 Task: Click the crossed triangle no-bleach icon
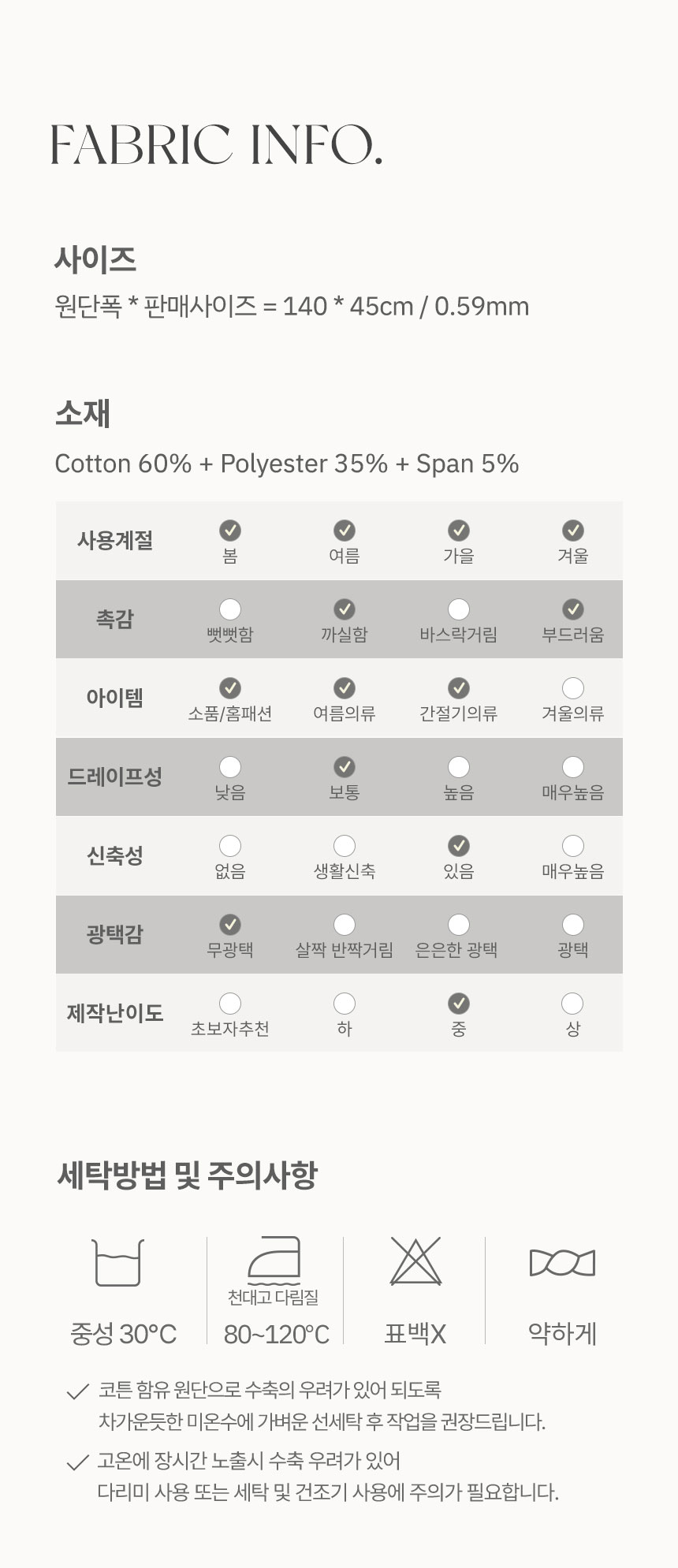coord(415,1261)
